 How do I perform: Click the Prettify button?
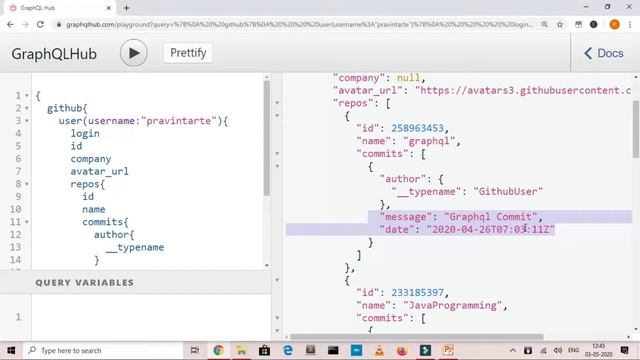pyautogui.click(x=188, y=53)
